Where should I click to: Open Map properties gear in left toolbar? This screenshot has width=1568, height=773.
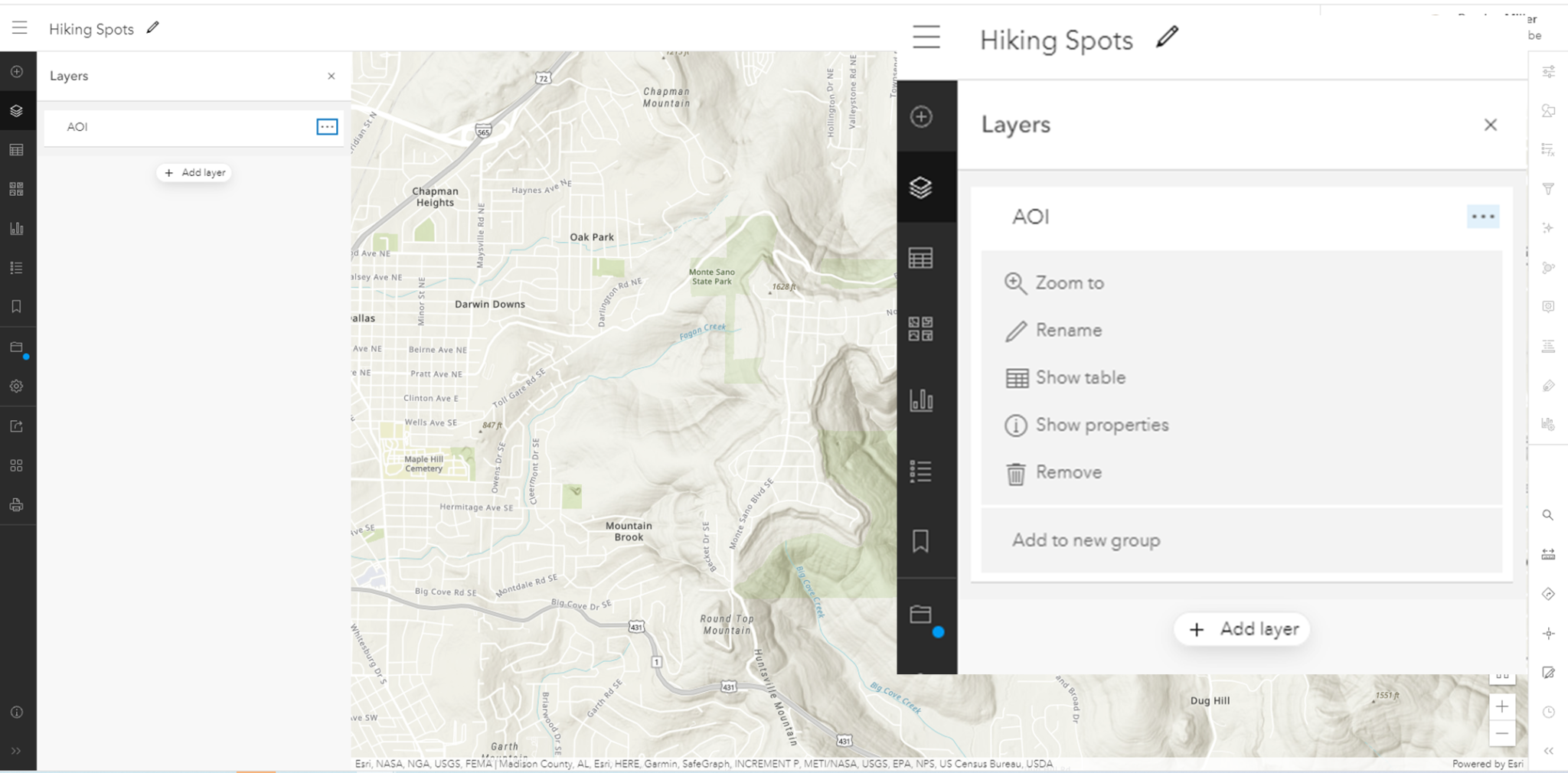coord(16,386)
